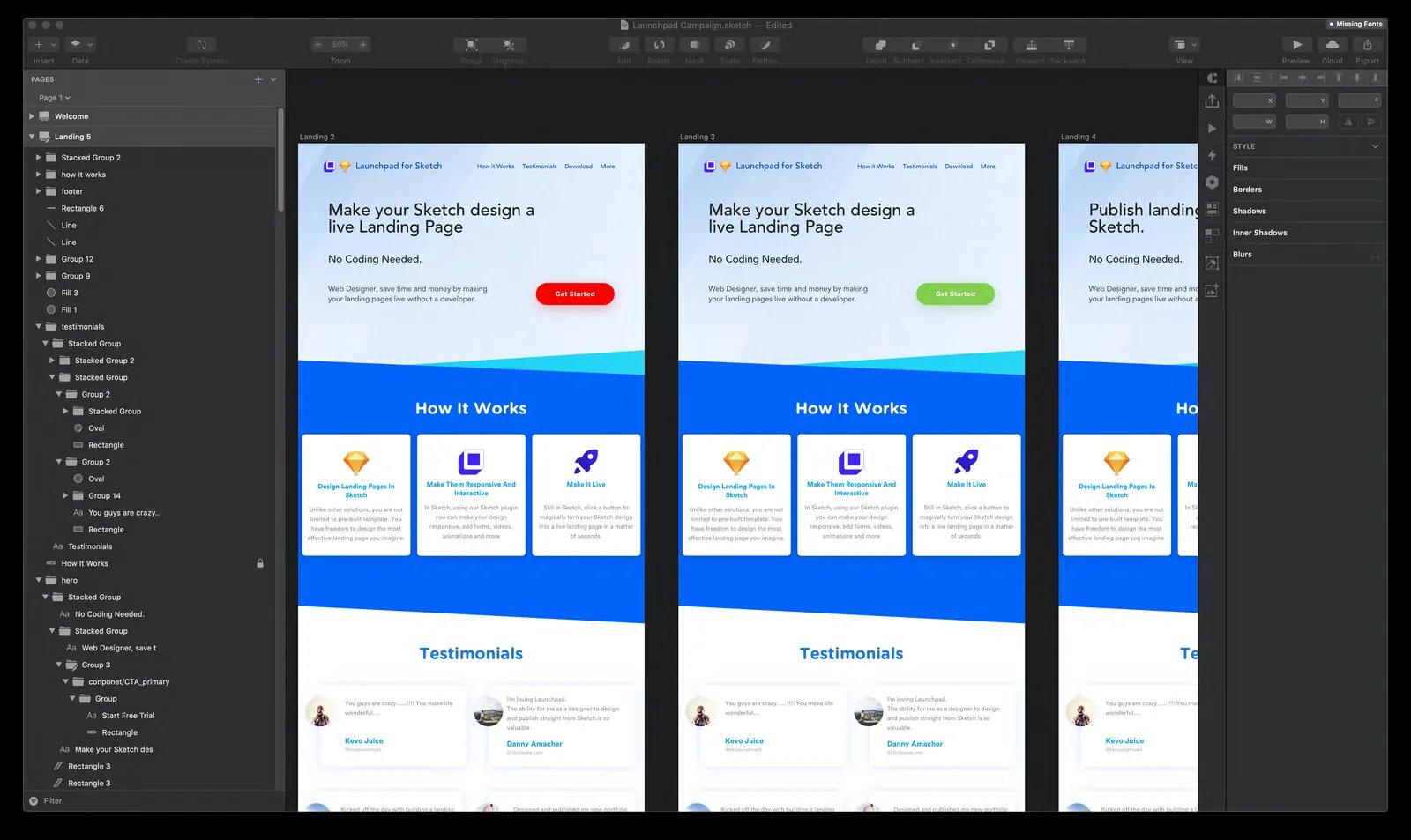Click the Mask toolbar icon

click(x=694, y=44)
